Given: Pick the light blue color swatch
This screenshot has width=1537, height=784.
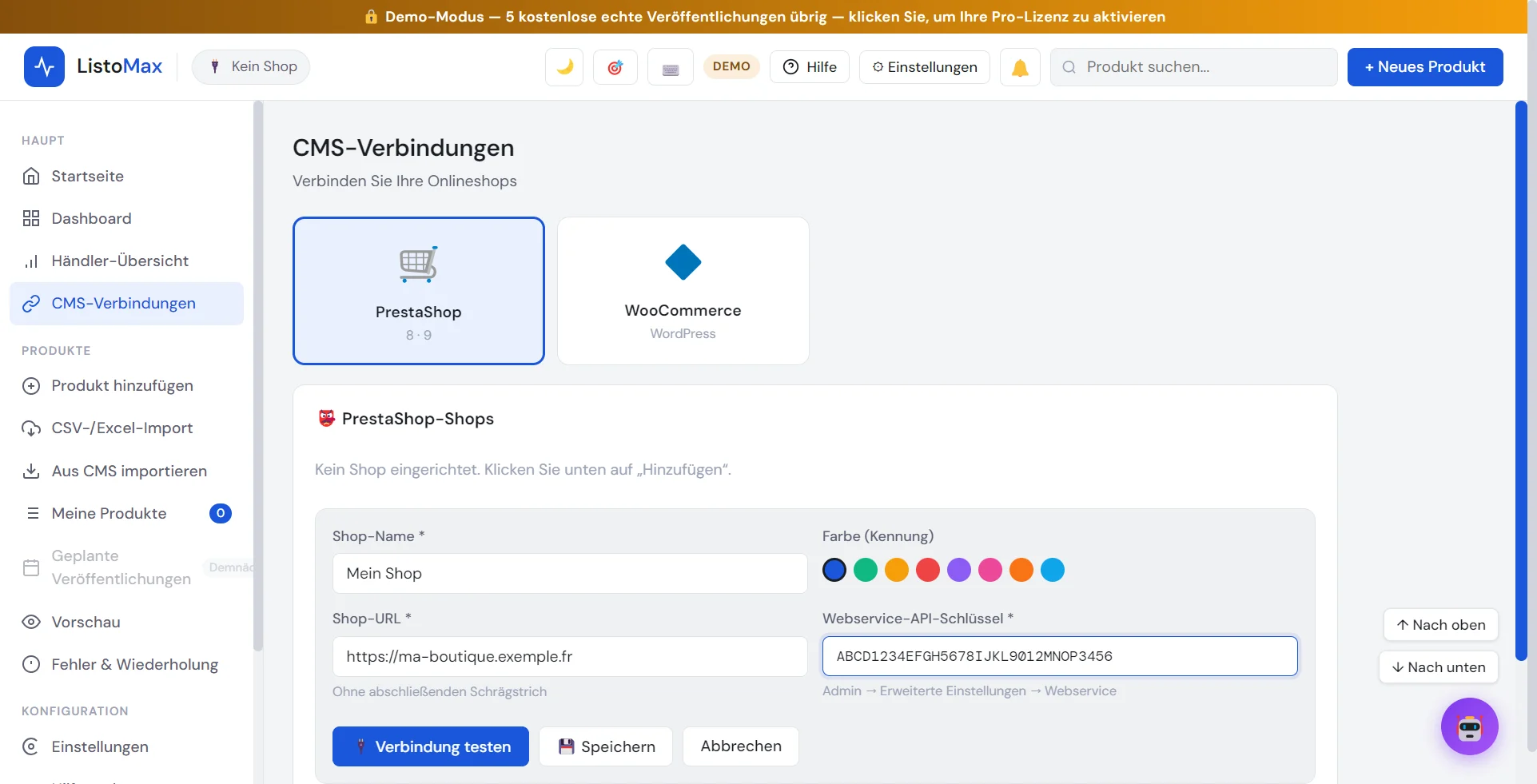Looking at the screenshot, I should pos(1053,570).
